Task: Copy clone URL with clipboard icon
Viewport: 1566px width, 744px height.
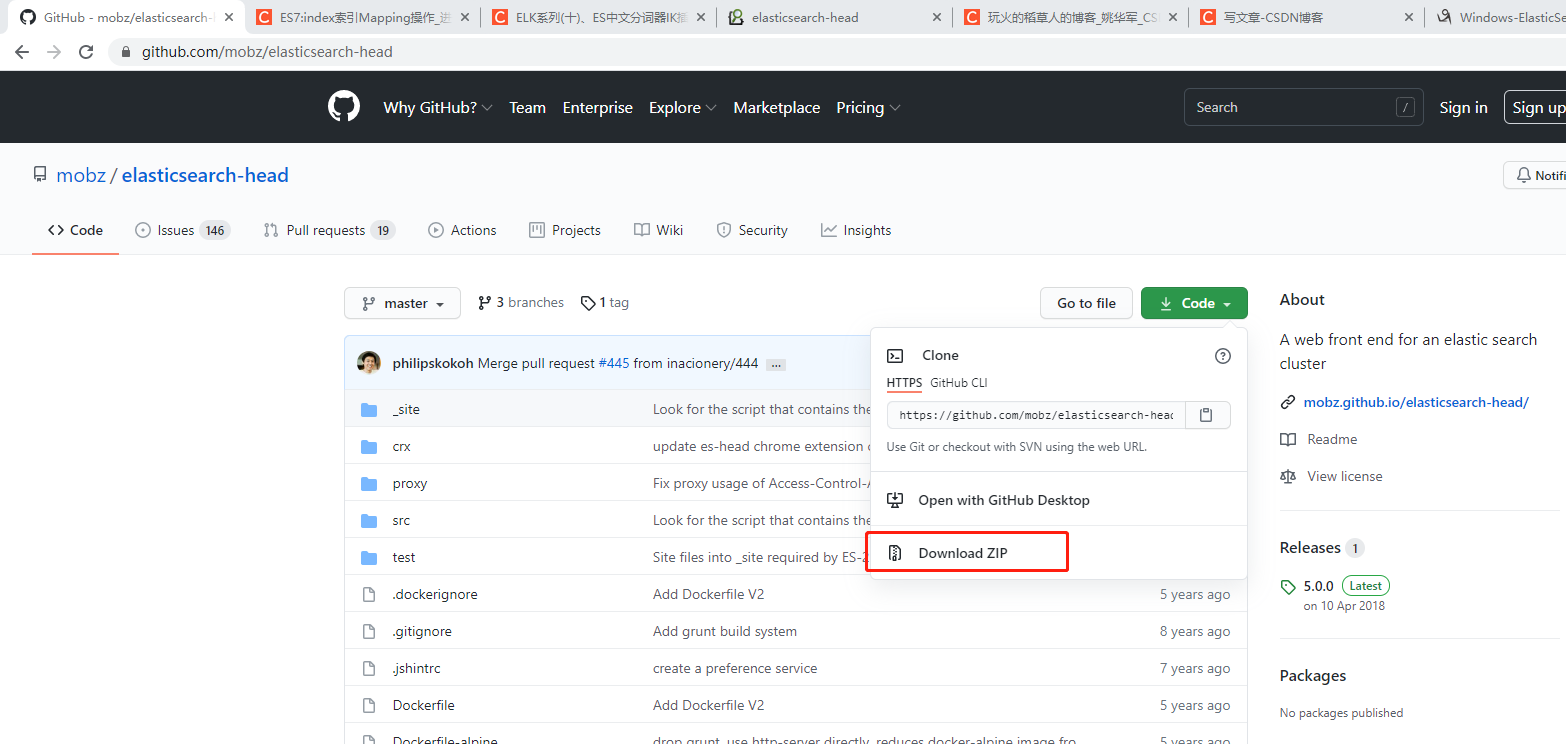Action: coord(1207,415)
